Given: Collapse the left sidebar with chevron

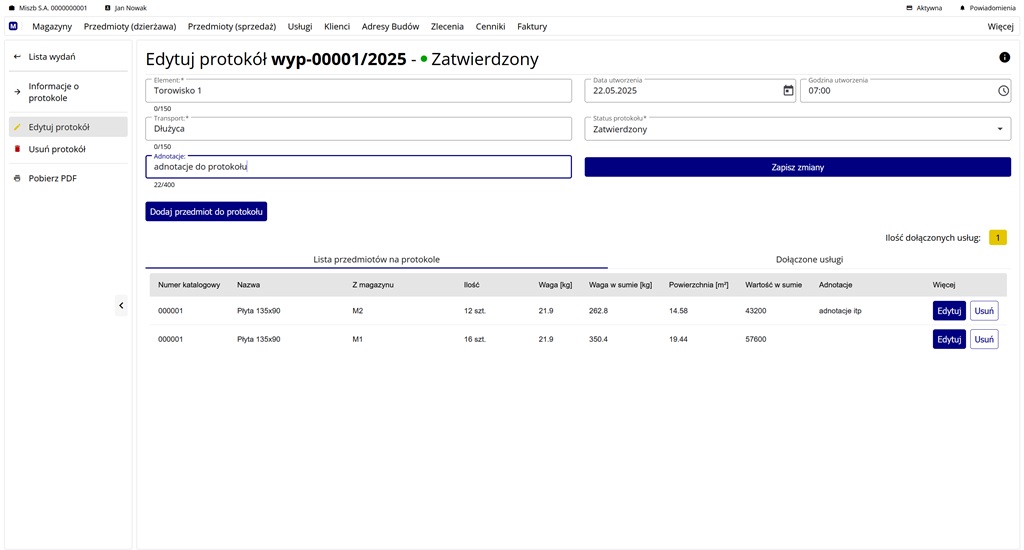Looking at the screenshot, I should point(121,305).
